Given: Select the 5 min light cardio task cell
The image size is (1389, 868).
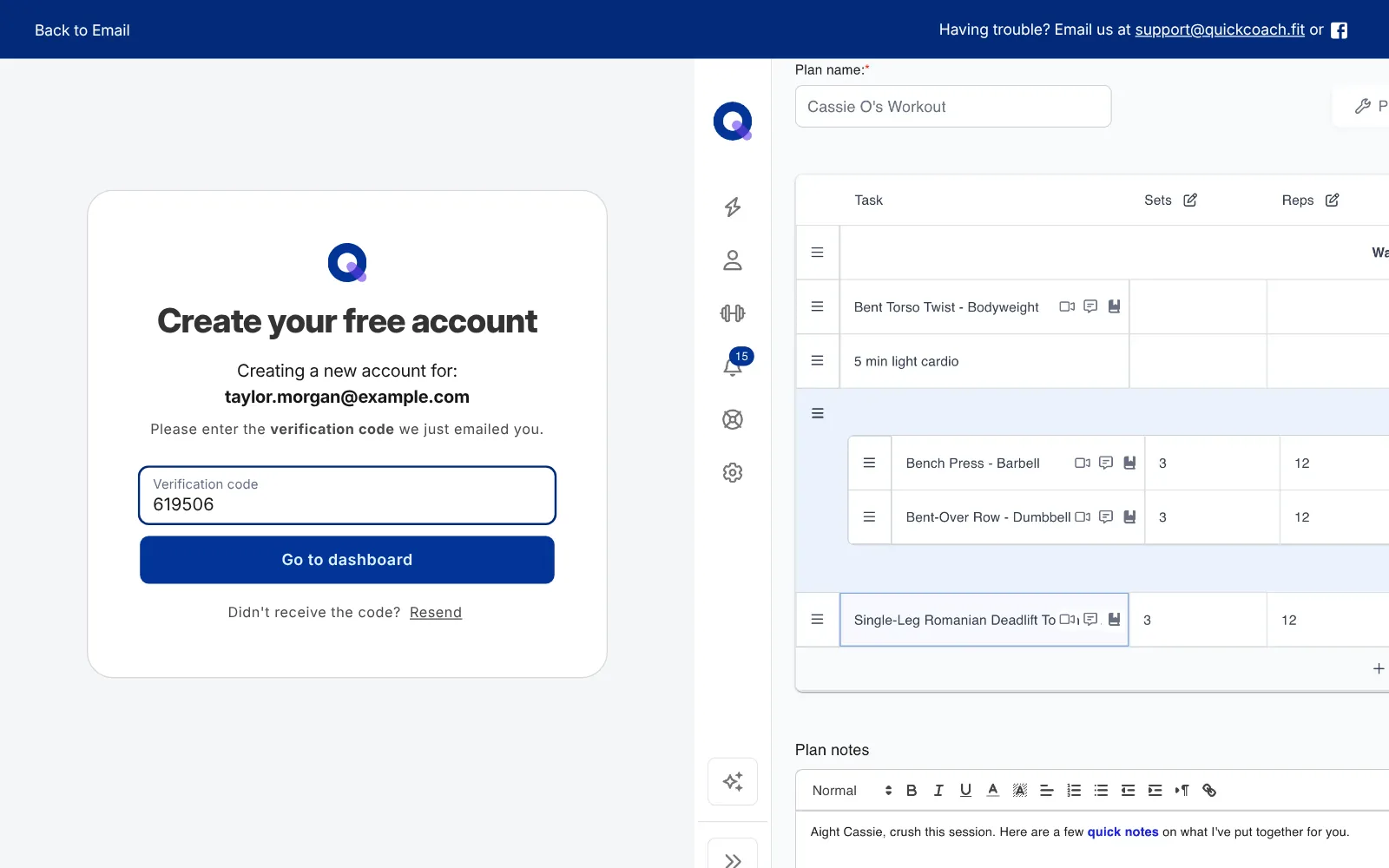Looking at the screenshot, I should coord(984,361).
